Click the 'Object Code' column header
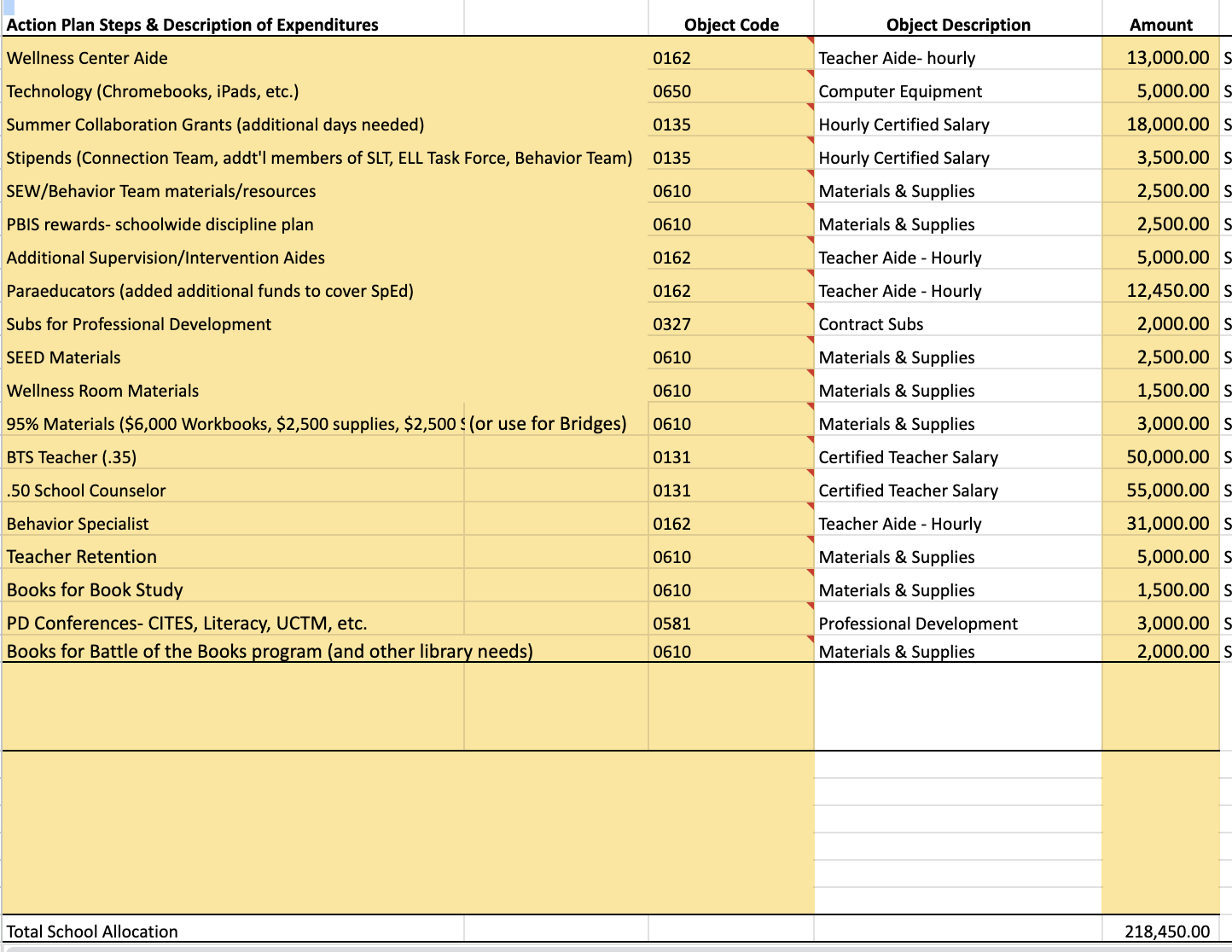The width and height of the screenshot is (1232, 952). tap(731, 25)
